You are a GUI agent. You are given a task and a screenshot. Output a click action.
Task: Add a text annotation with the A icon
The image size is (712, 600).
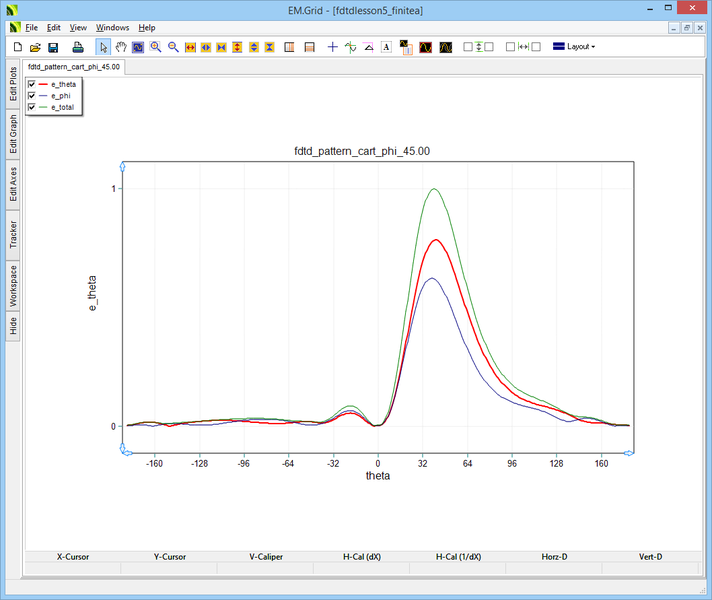386,47
